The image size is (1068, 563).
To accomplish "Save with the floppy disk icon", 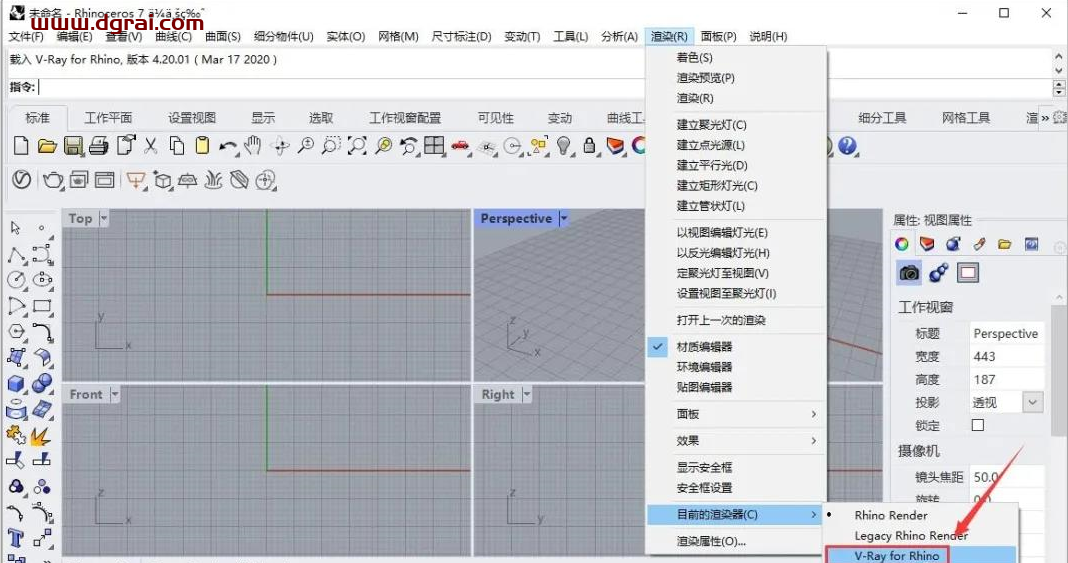I will (x=73, y=146).
